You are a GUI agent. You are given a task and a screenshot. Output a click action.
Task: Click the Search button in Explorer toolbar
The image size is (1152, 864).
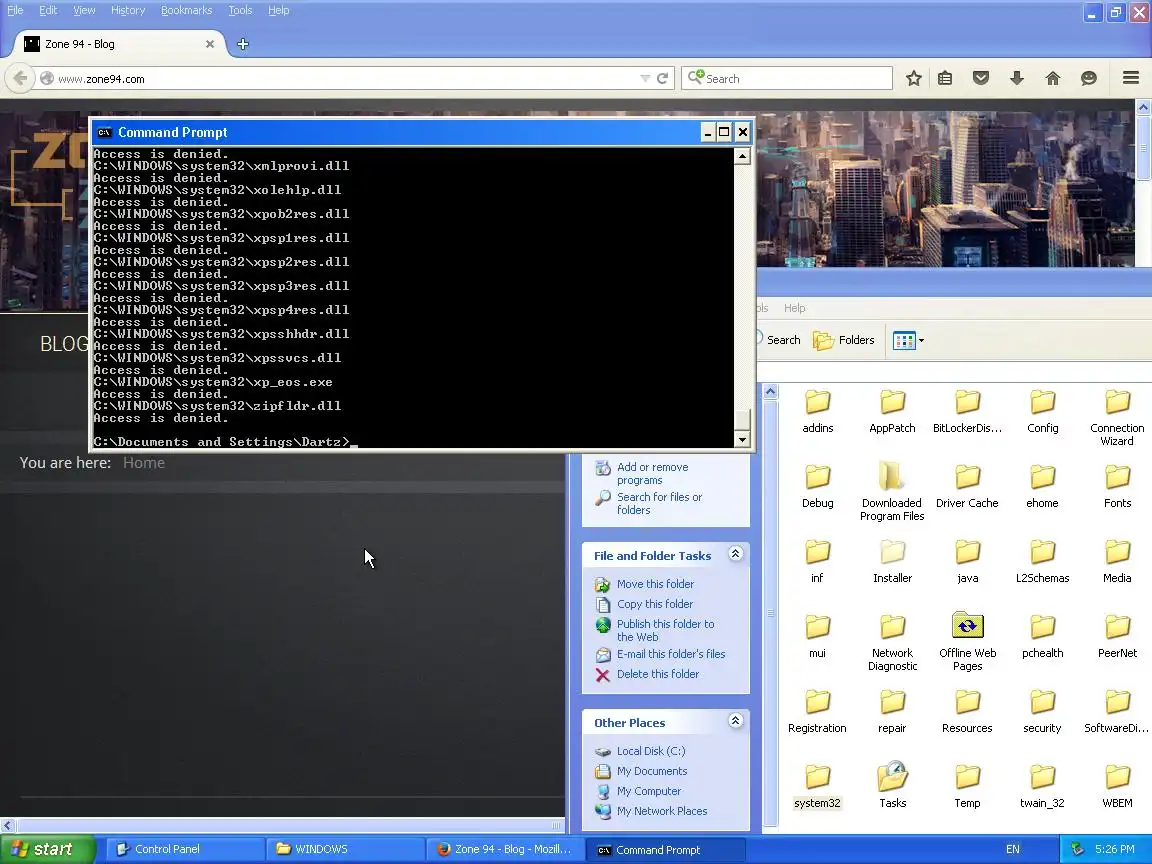[778, 340]
